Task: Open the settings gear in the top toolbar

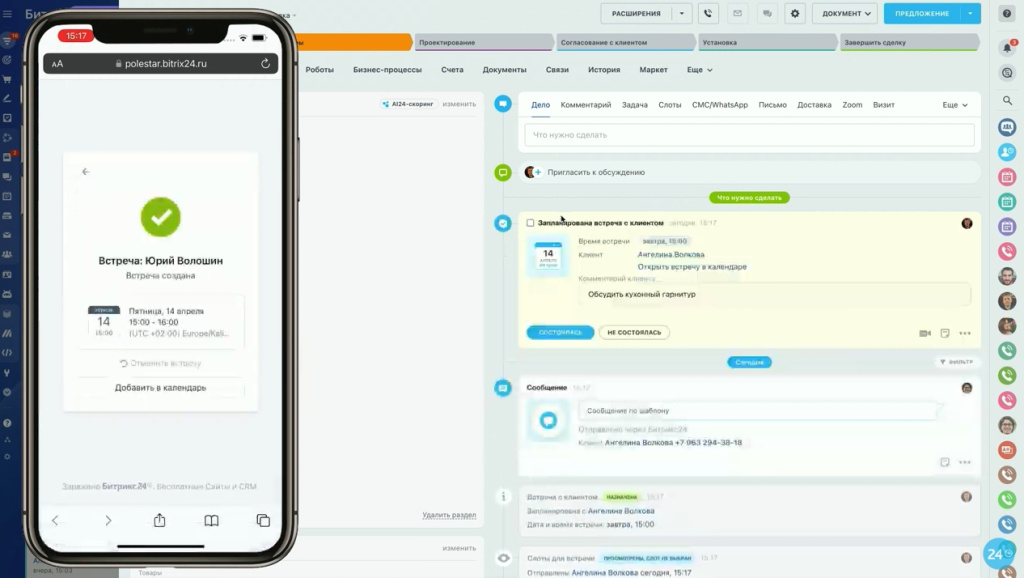Action: (795, 13)
